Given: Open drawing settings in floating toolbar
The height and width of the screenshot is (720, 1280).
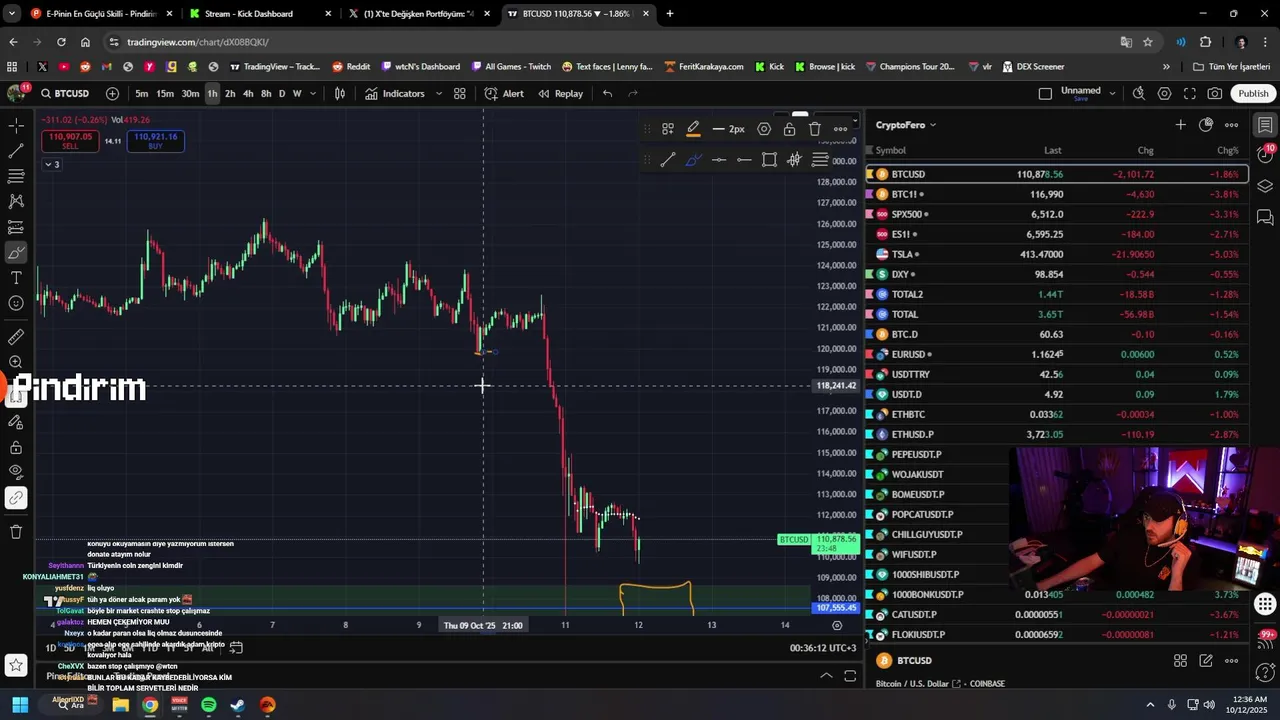Looking at the screenshot, I should 764,129.
